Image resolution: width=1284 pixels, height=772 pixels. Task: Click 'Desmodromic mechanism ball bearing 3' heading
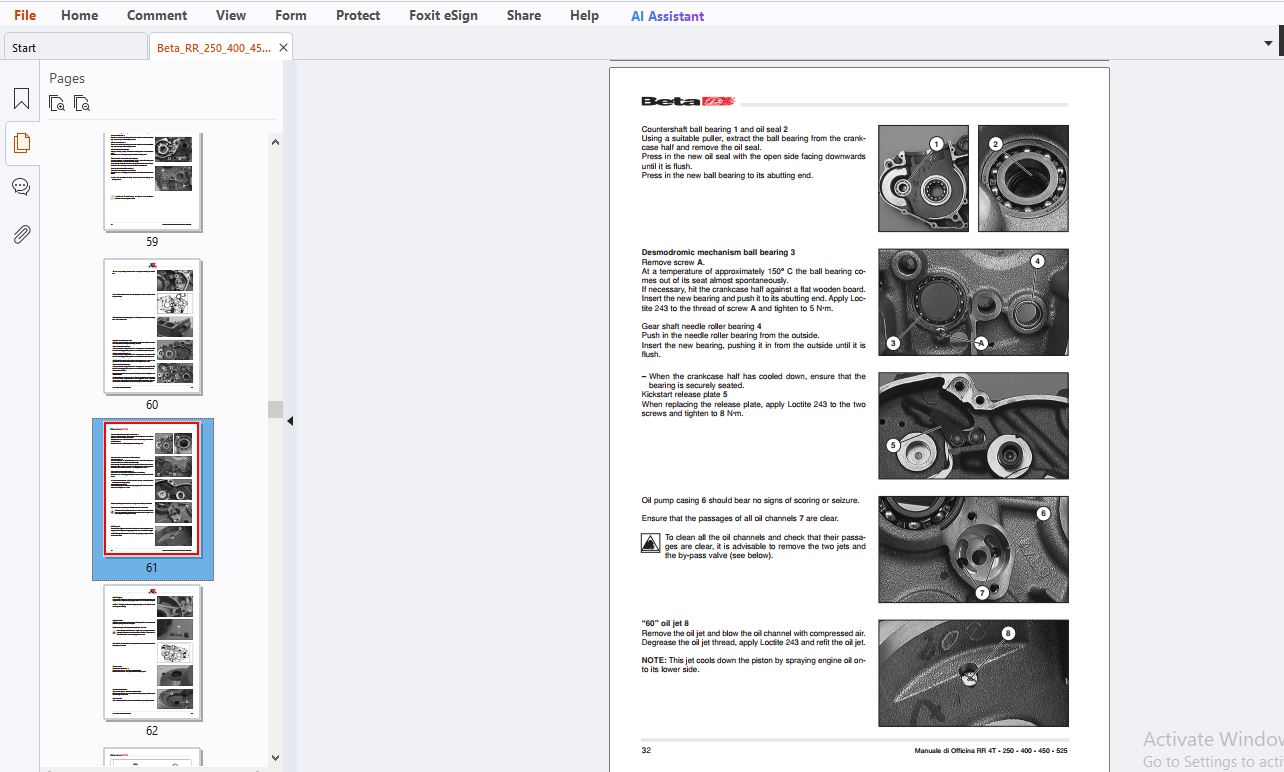tap(718, 252)
